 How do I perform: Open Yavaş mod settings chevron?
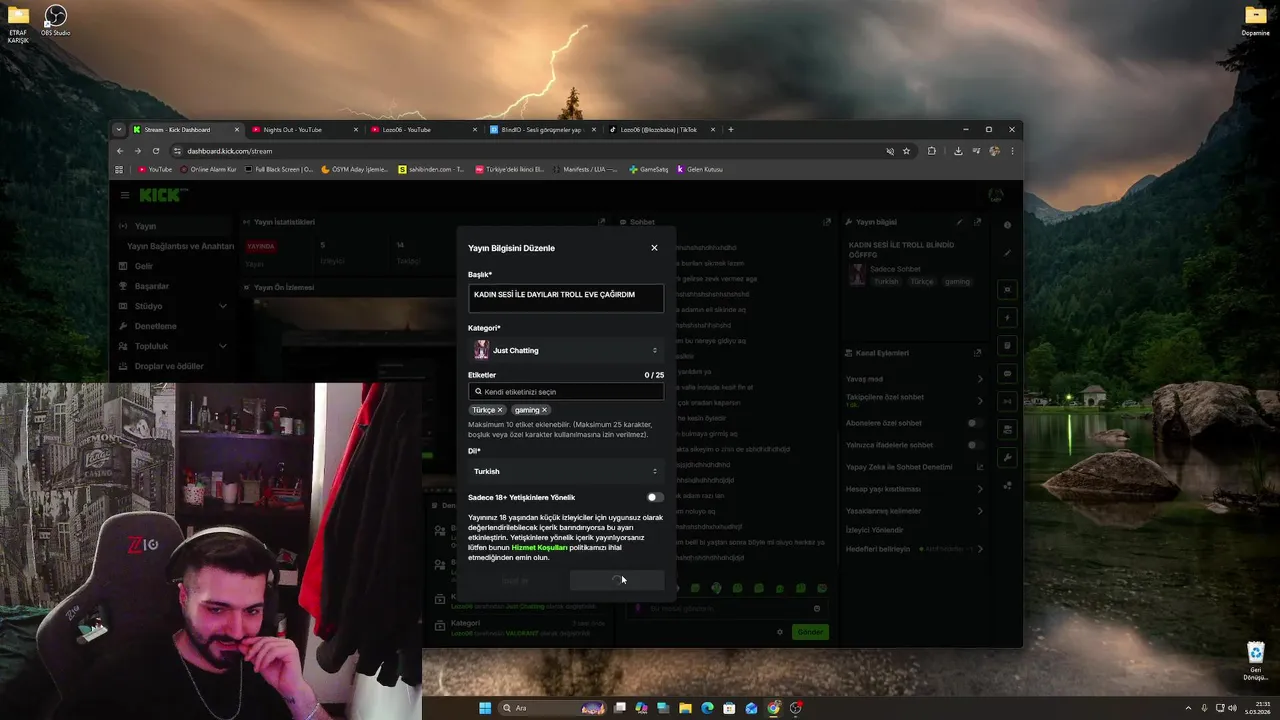980,379
